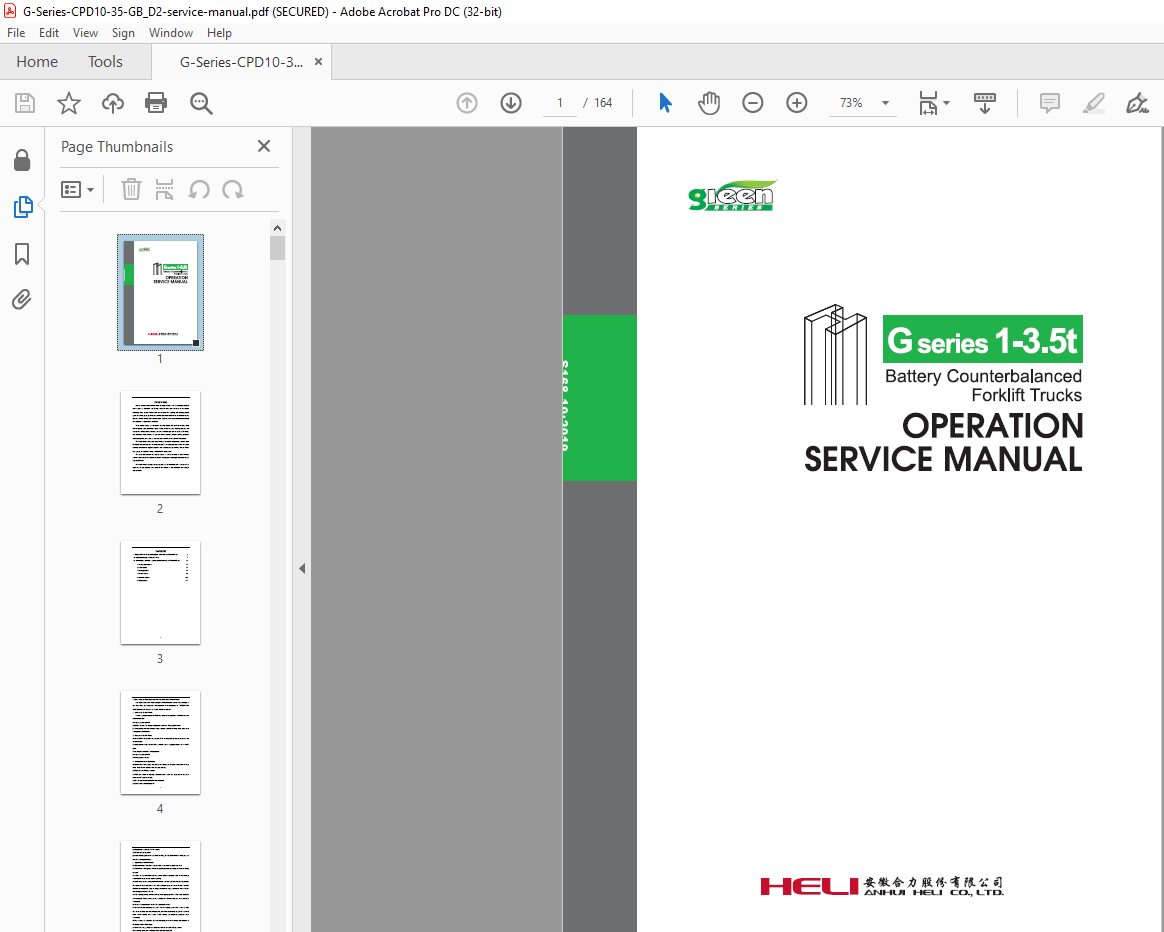Click the scrolling mode toolbar icon
1164x932 pixels.
(x=984, y=103)
